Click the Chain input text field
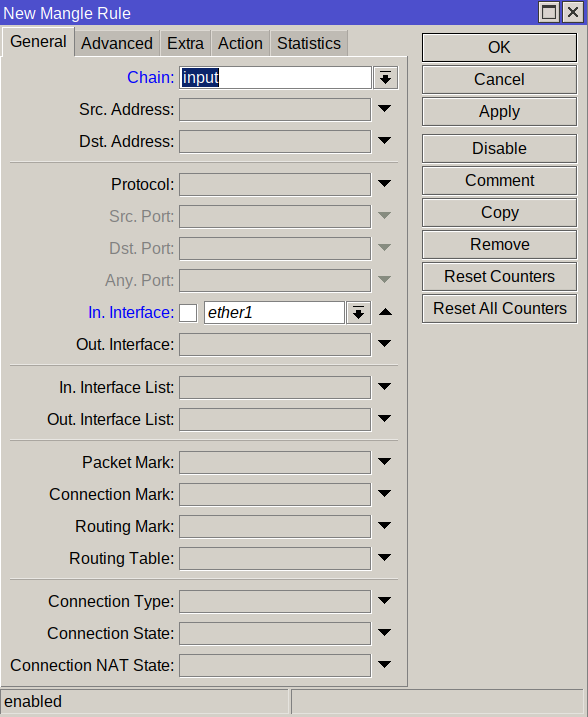Image resolution: width=588 pixels, height=717 pixels. (275, 78)
